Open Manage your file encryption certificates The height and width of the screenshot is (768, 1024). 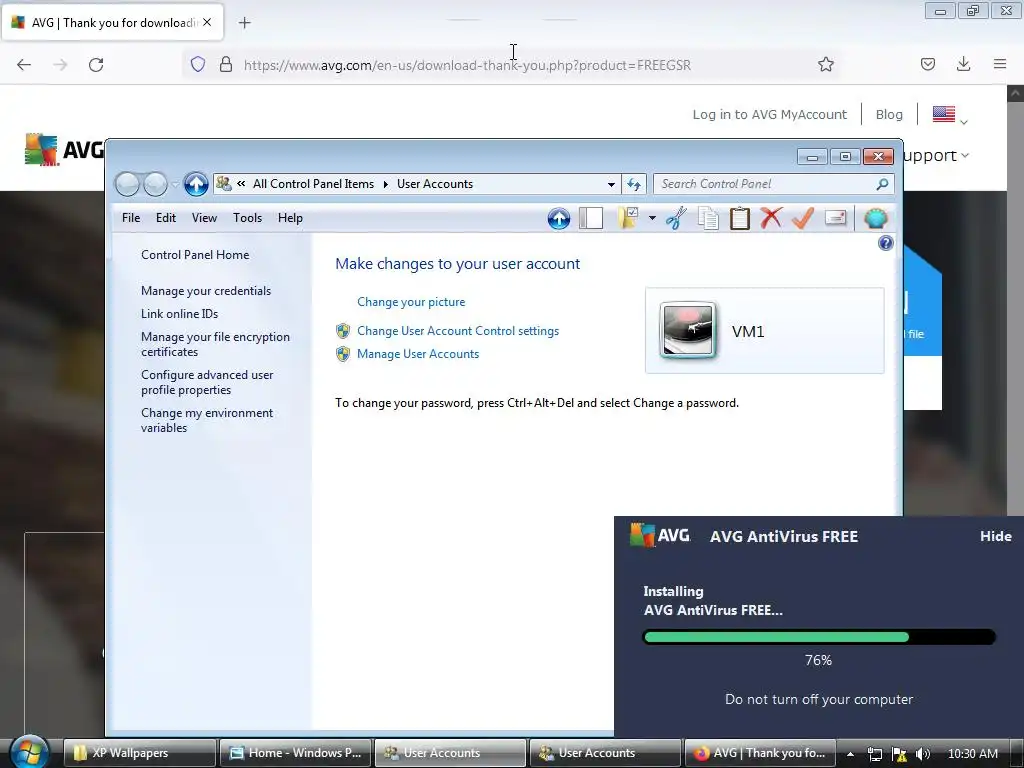pyautogui.click(x=216, y=344)
